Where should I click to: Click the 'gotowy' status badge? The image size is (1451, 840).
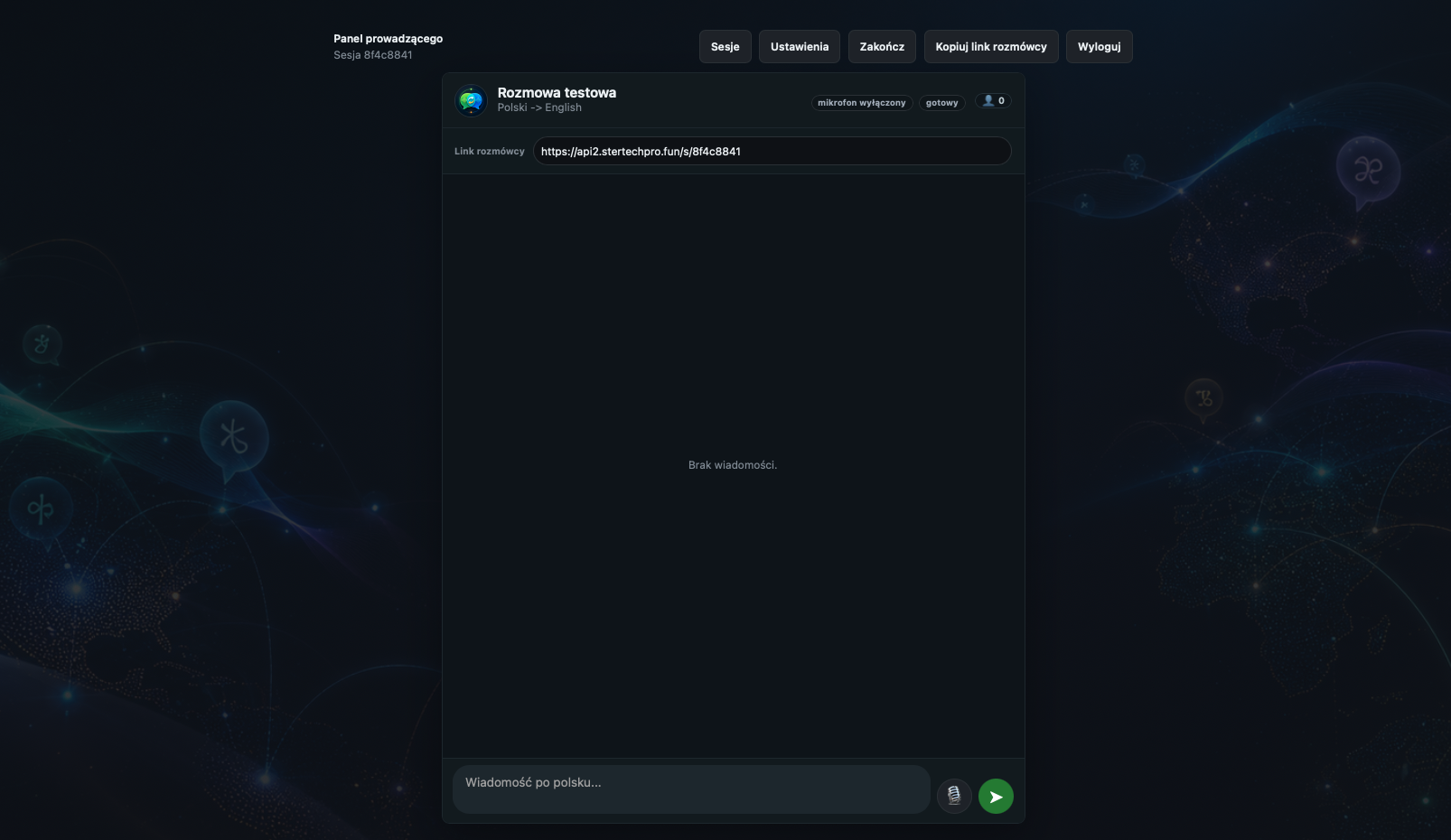(941, 103)
